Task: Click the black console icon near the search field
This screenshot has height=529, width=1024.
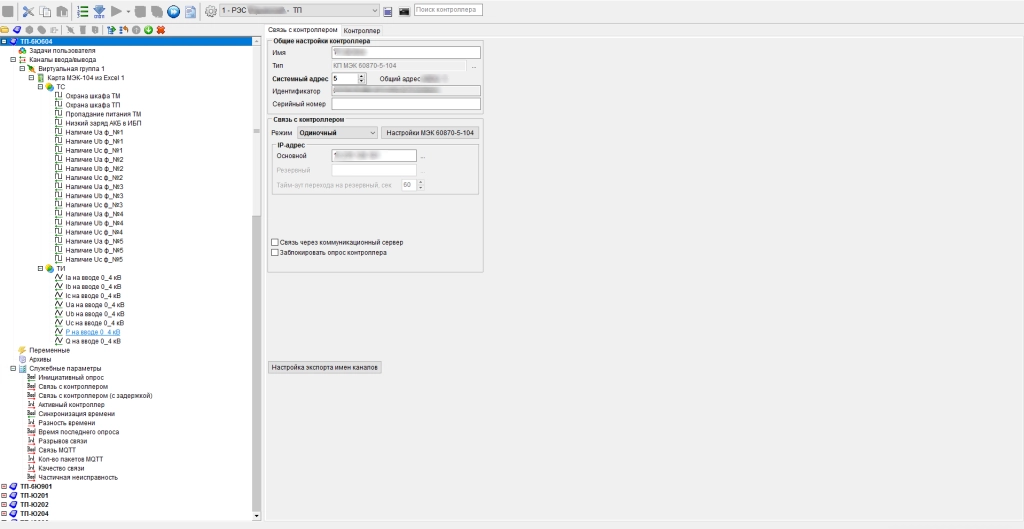Action: [404, 11]
